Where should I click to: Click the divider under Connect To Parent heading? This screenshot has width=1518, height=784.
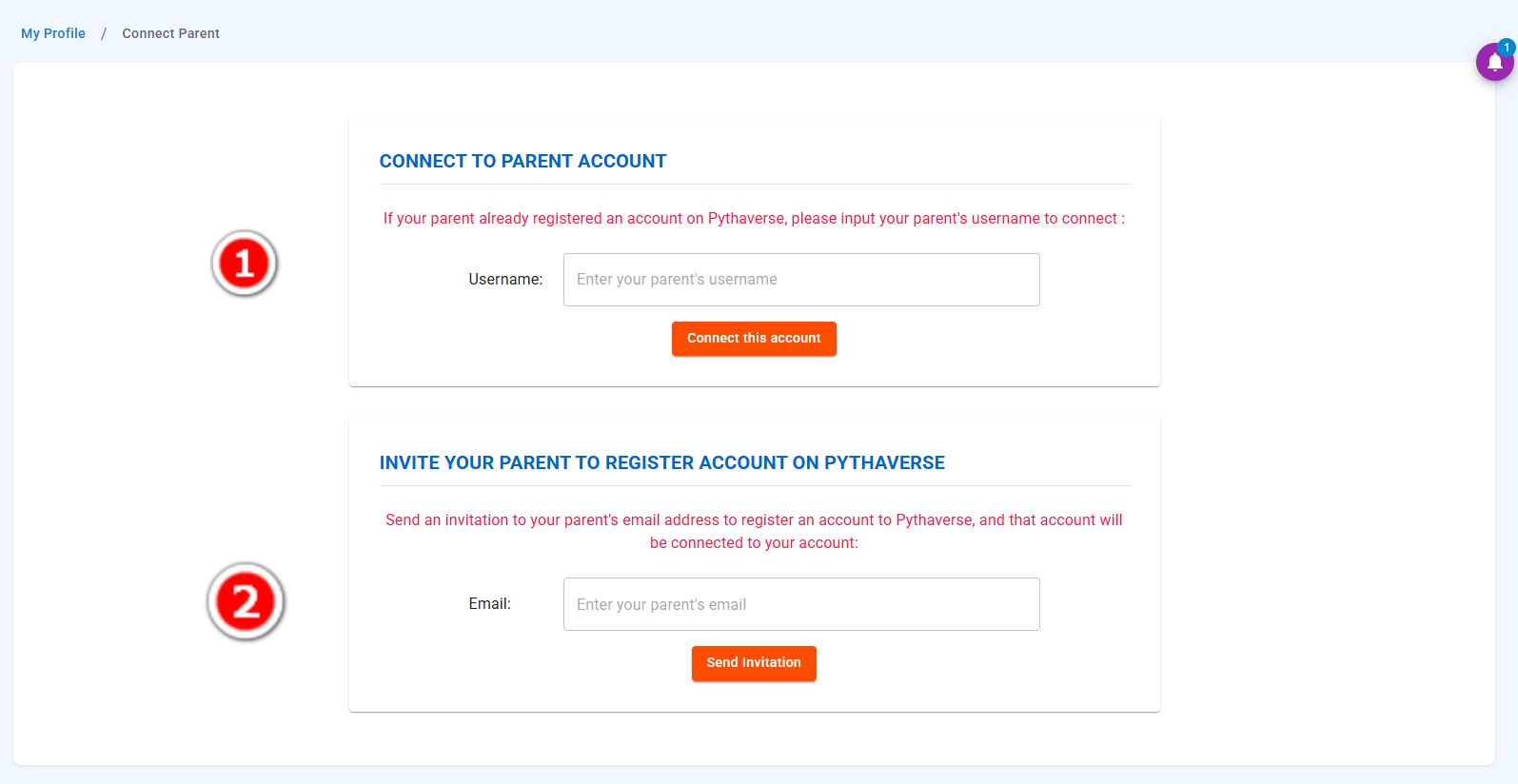point(754,185)
